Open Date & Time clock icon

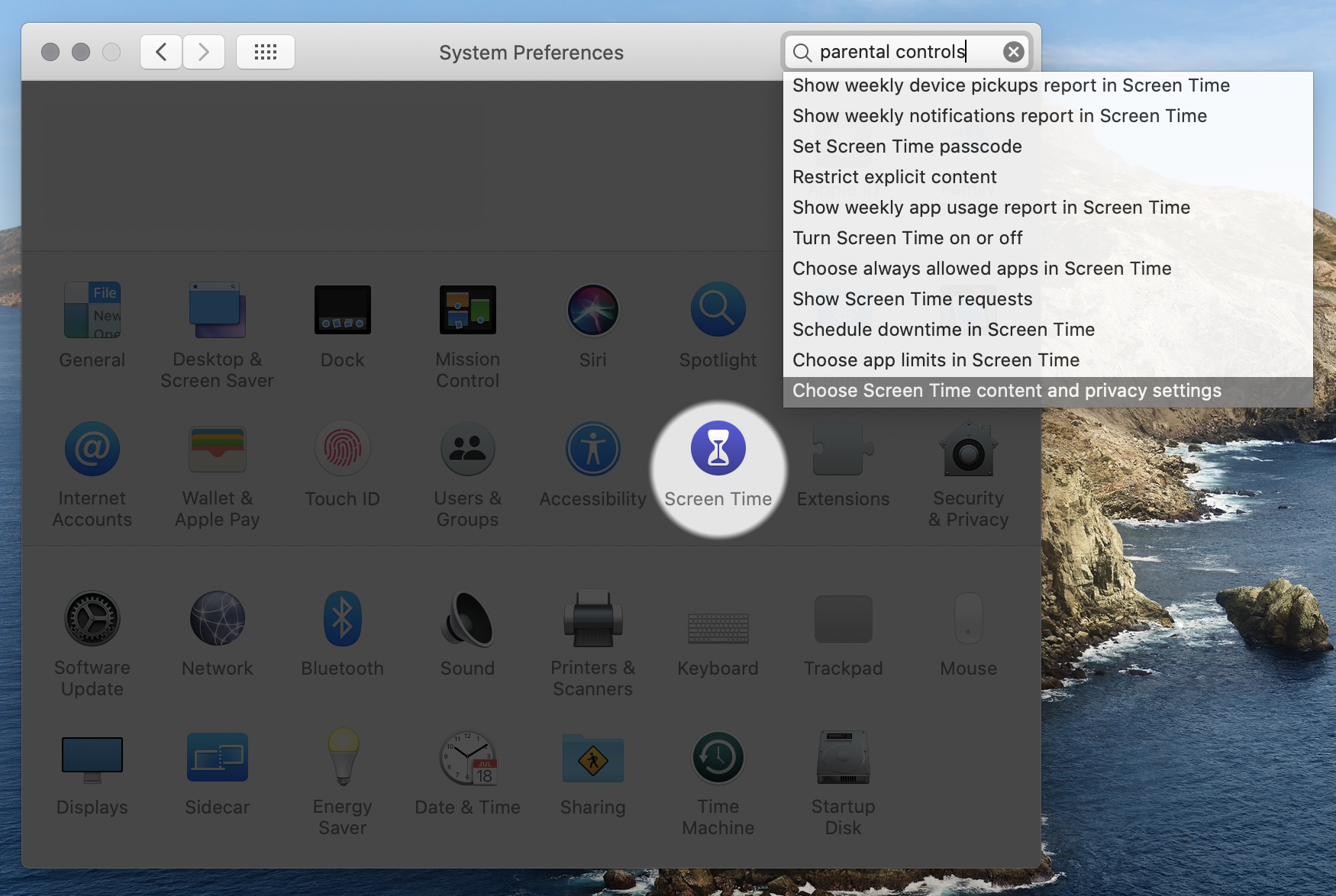pos(468,757)
